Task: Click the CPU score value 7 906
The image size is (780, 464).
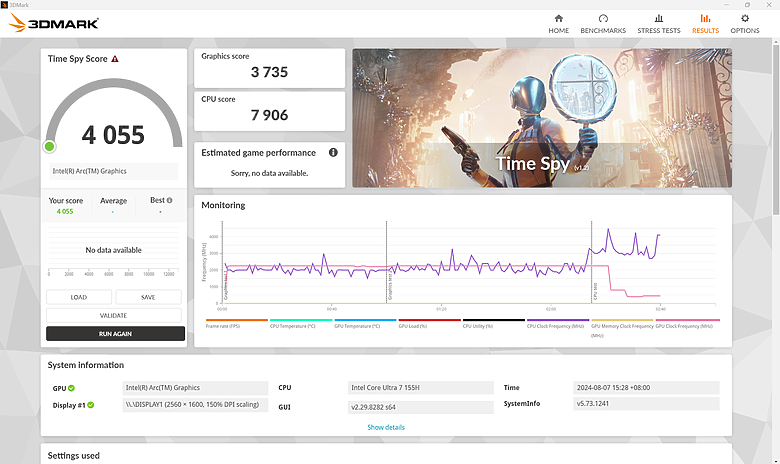Action: pos(269,115)
